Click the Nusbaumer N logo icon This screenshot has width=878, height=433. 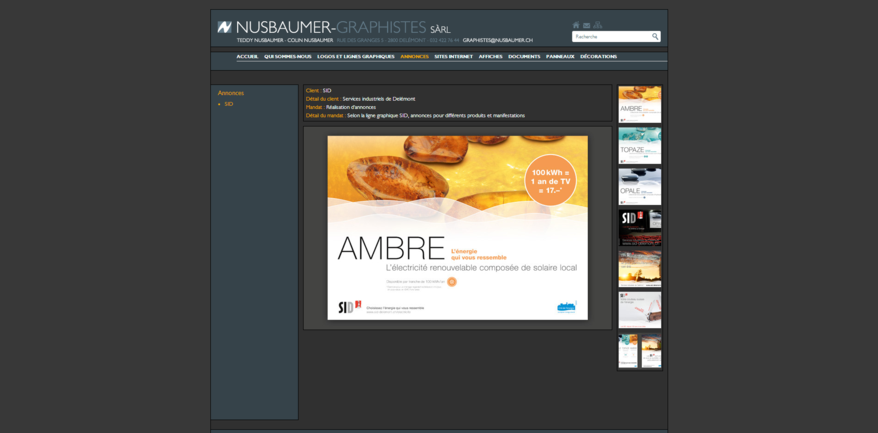(225, 27)
